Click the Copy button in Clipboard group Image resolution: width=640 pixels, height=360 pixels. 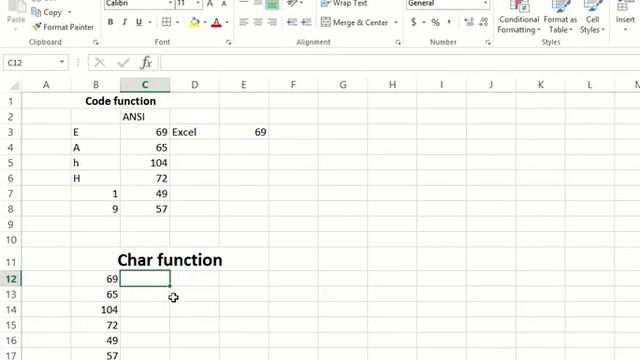click(x=47, y=12)
